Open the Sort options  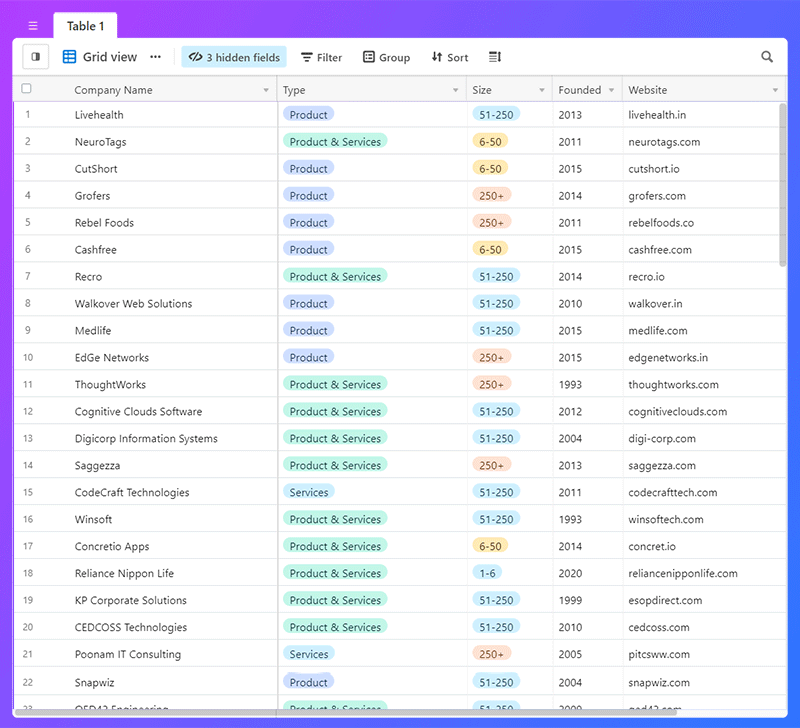coord(449,57)
